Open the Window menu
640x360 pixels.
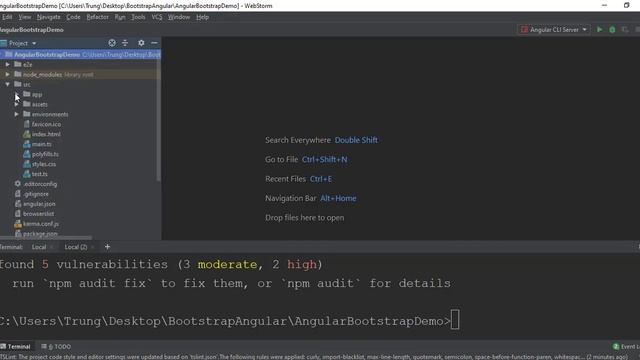click(179, 17)
